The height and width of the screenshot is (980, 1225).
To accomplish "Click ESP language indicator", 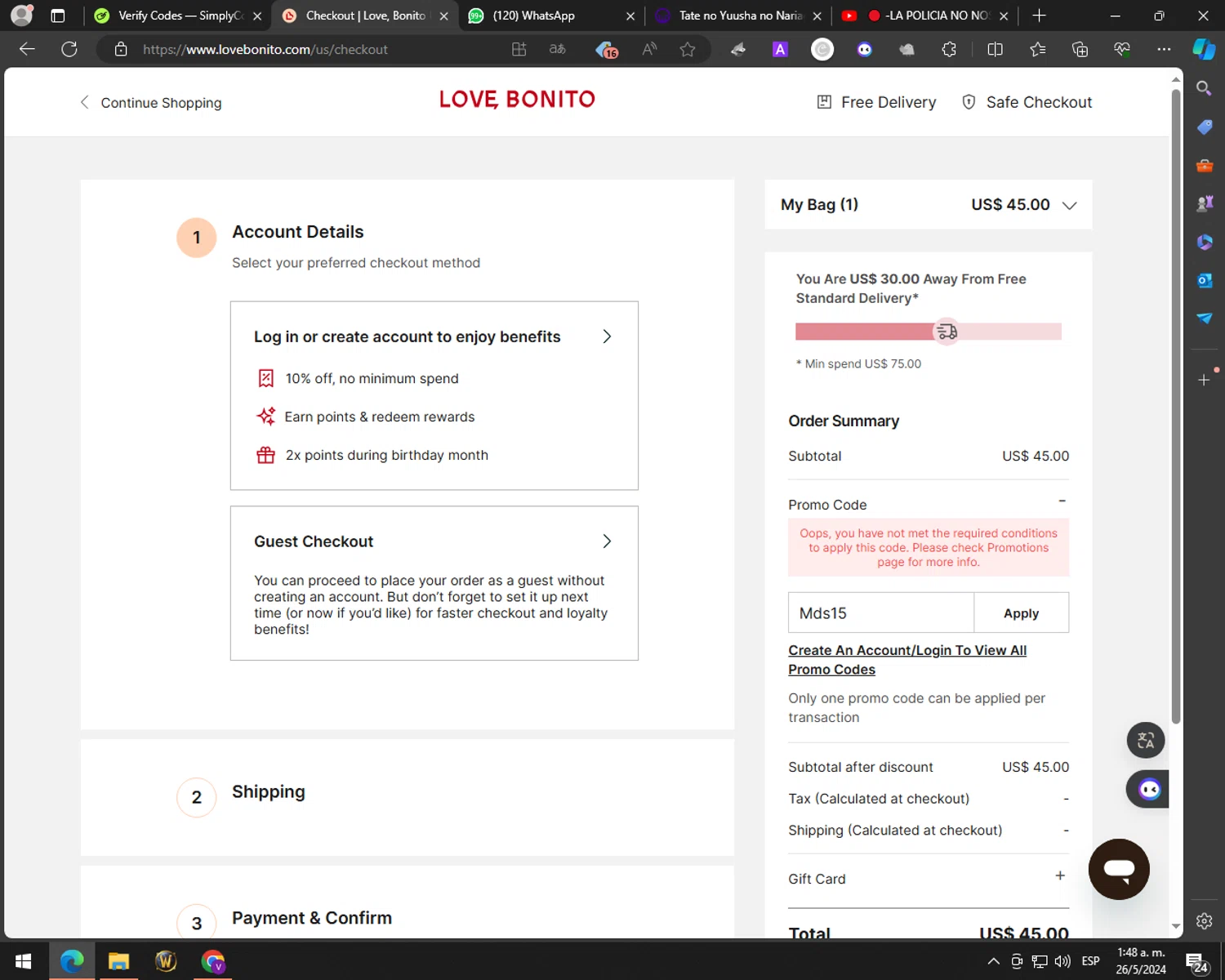I will pyautogui.click(x=1090, y=961).
